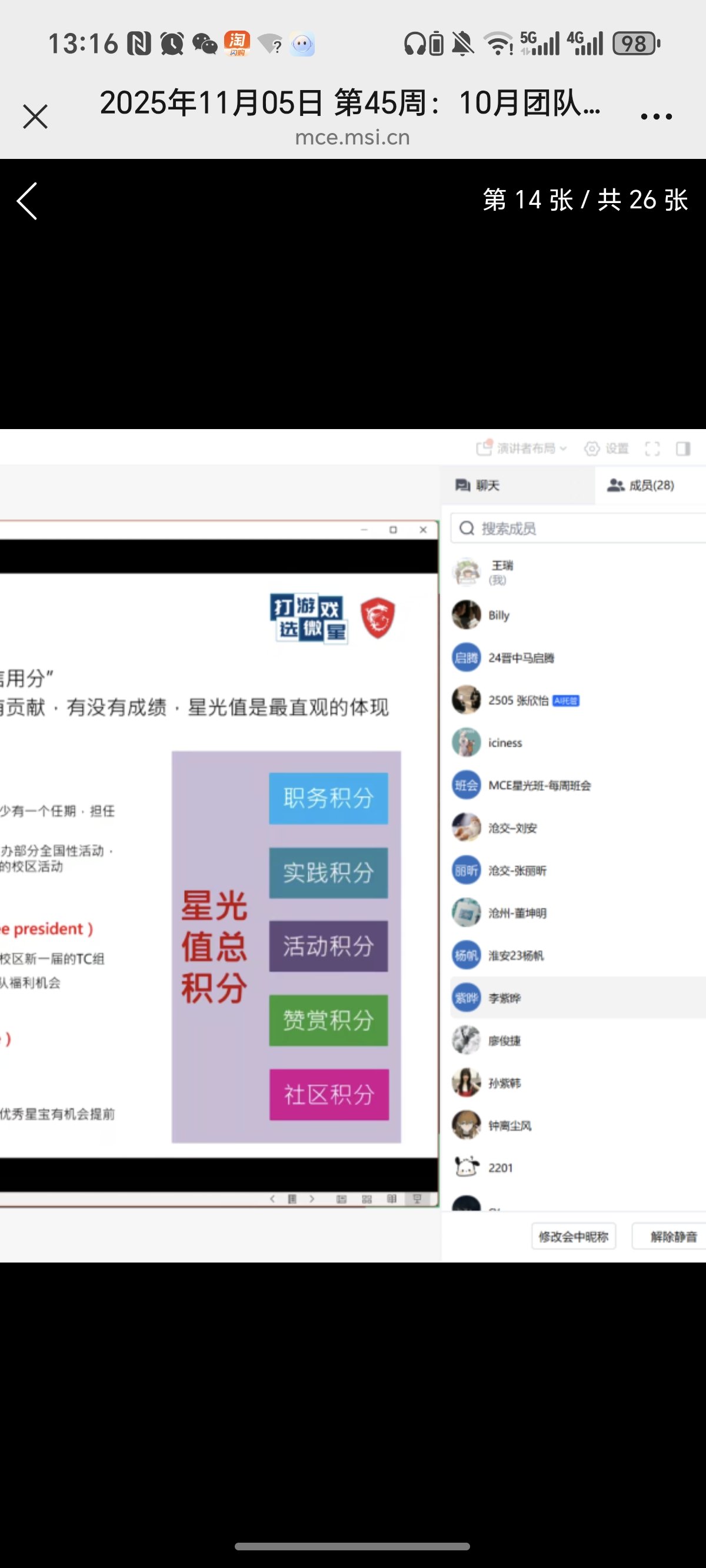The image size is (706, 1568).
Task: Click the mce.msi.cn address text
Action: (352, 138)
